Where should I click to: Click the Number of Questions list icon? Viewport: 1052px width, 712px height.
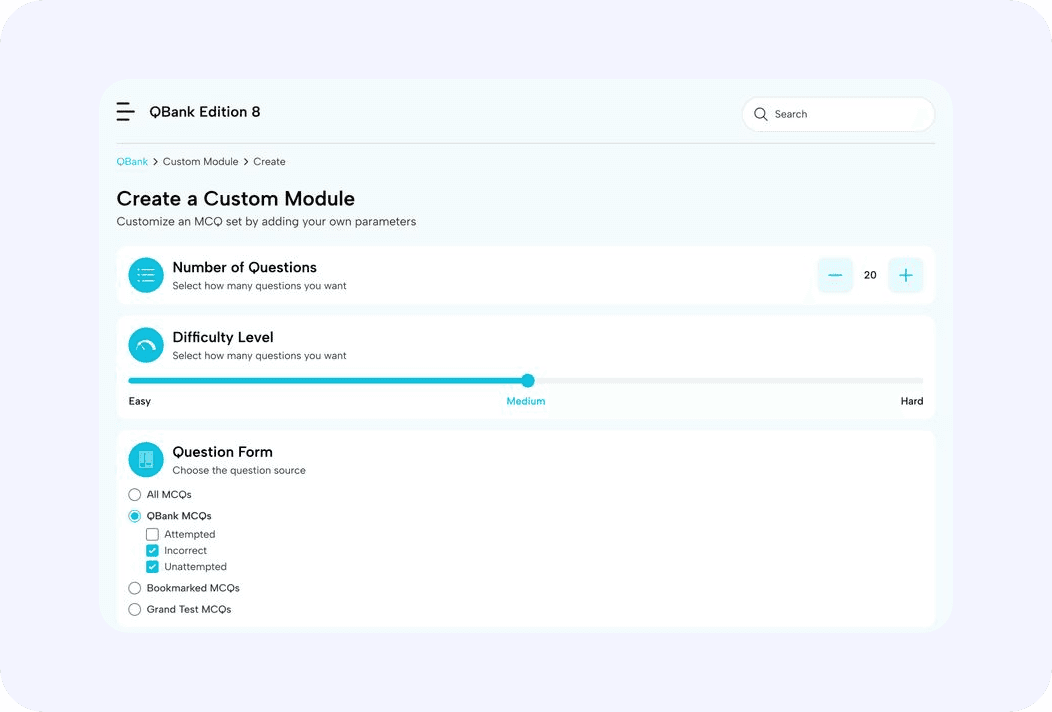[146, 275]
